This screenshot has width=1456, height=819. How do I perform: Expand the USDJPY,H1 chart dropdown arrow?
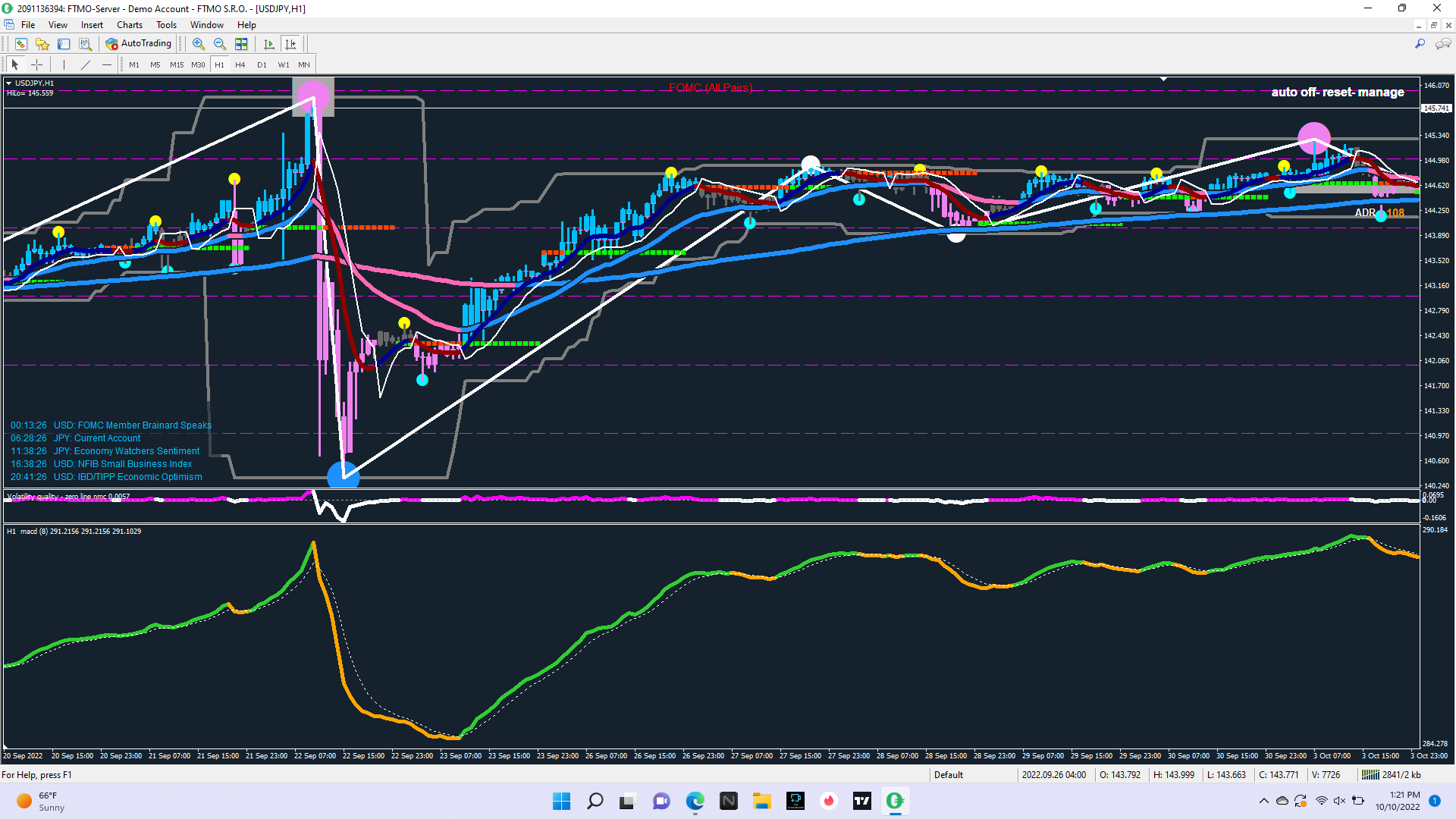8,83
